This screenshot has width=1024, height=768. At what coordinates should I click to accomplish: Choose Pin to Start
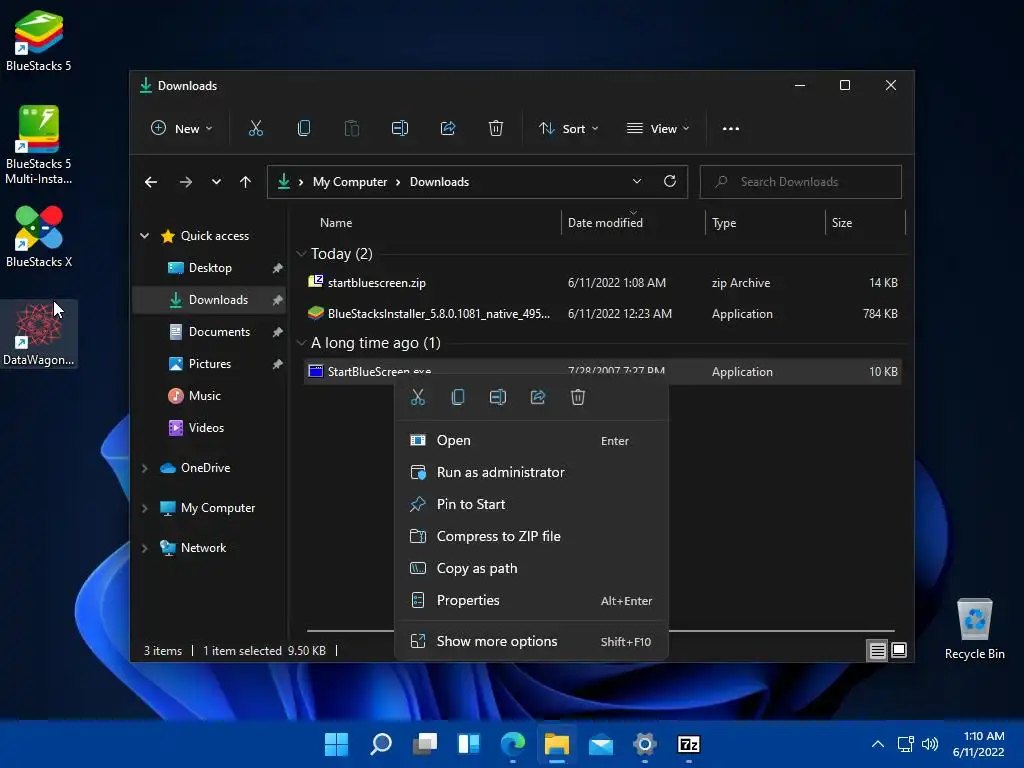point(532,504)
